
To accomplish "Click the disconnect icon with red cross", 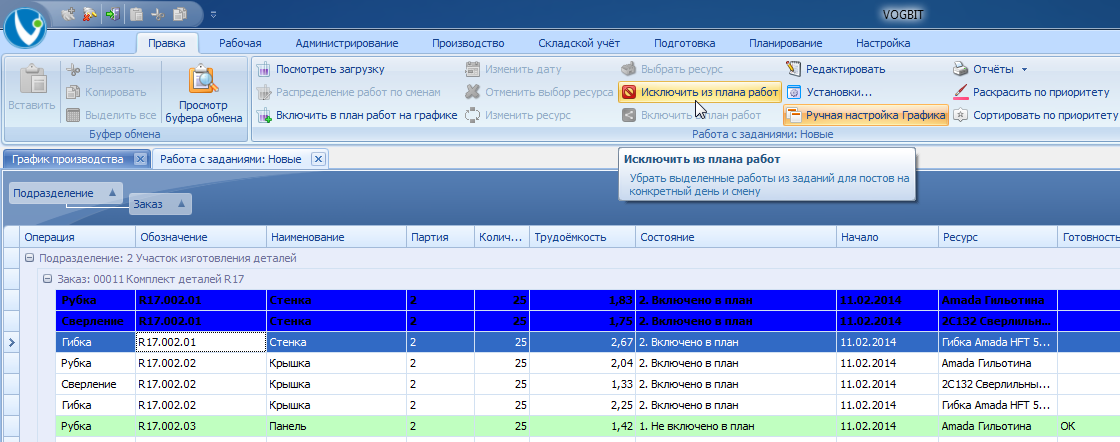I will tap(90, 13).
